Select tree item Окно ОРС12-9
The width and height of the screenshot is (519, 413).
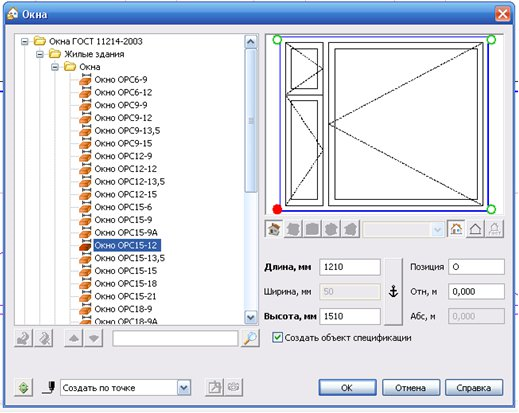point(123,156)
